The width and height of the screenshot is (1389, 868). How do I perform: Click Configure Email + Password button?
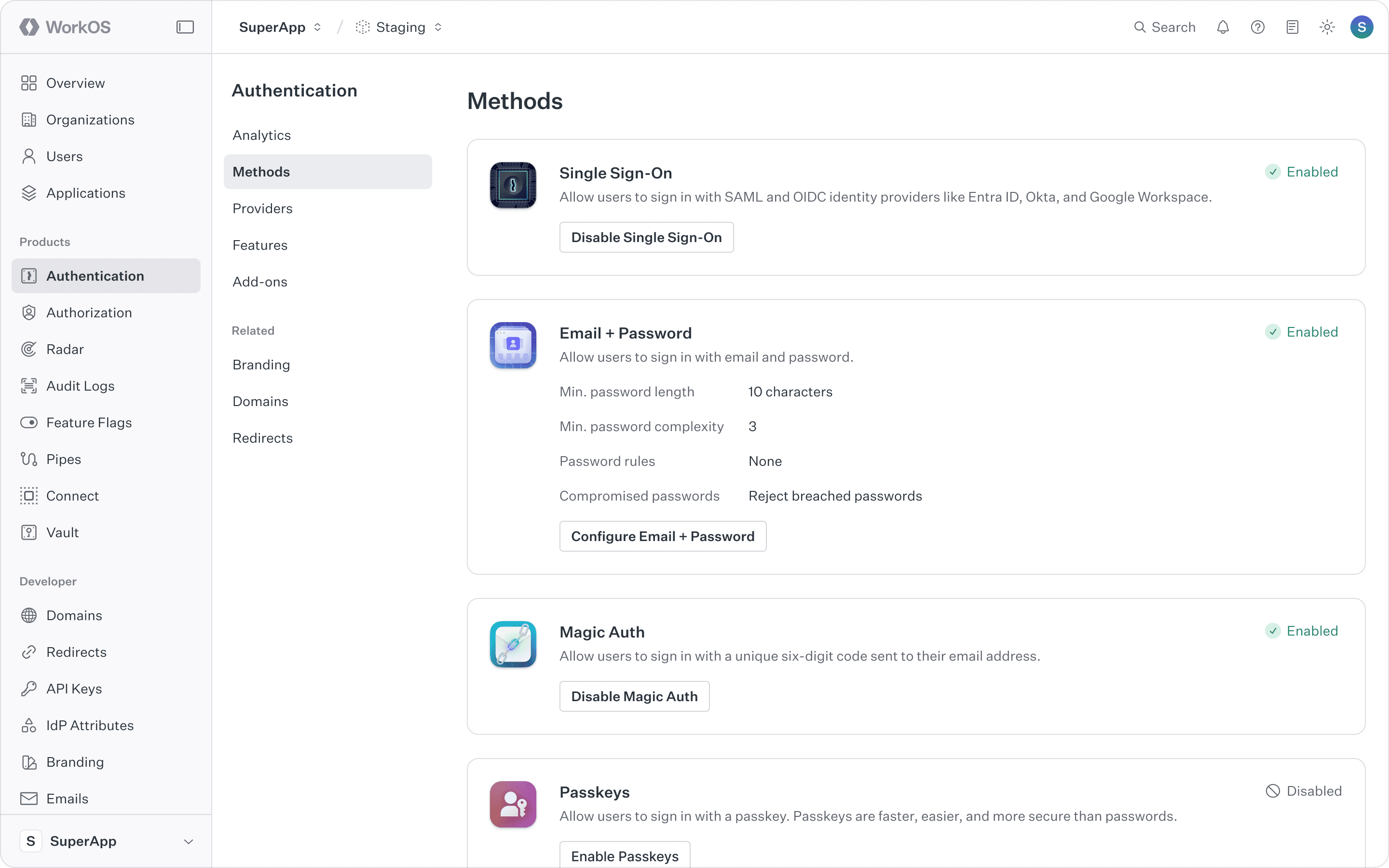(x=663, y=536)
